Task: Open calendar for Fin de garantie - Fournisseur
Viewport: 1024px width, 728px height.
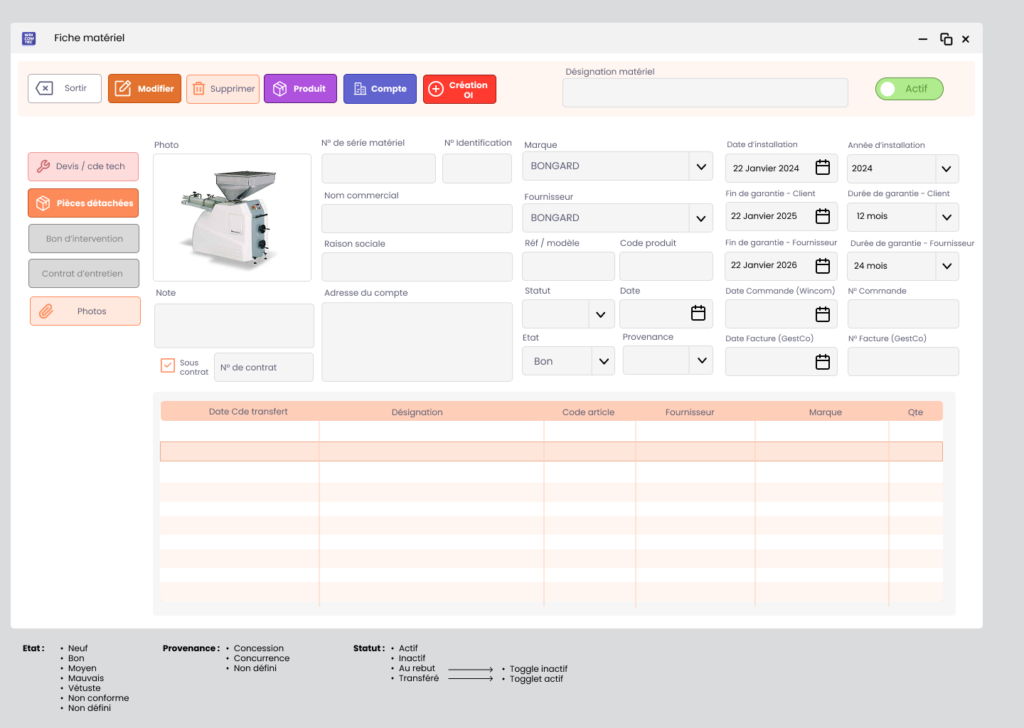Action: tap(822, 266)
